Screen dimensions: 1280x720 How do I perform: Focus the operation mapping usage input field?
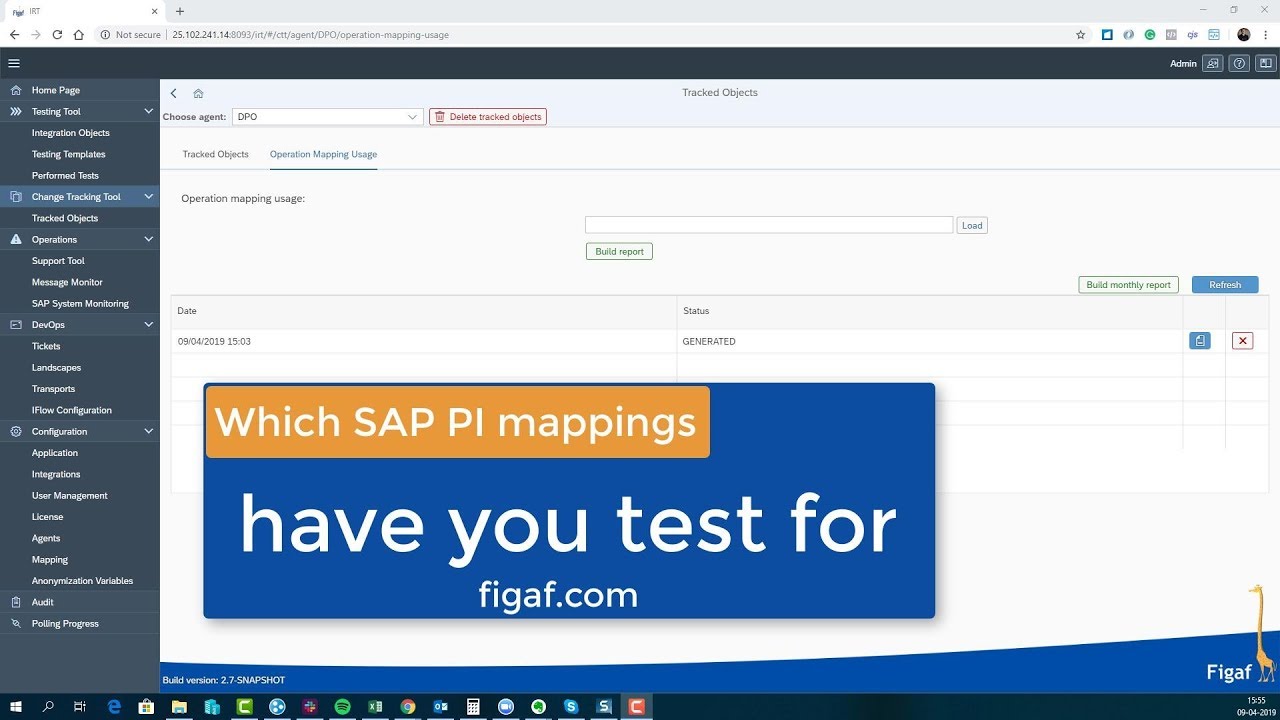coord(769,226)
